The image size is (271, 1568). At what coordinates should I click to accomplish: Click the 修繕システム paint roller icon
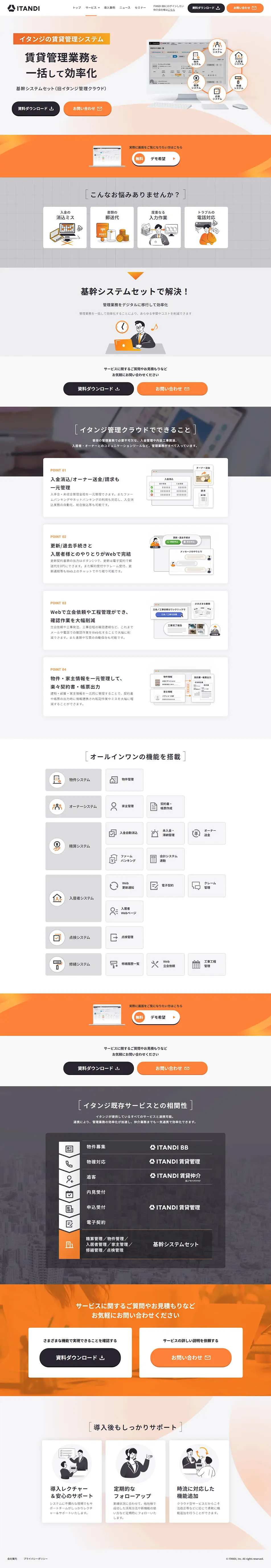pos(57,964)
